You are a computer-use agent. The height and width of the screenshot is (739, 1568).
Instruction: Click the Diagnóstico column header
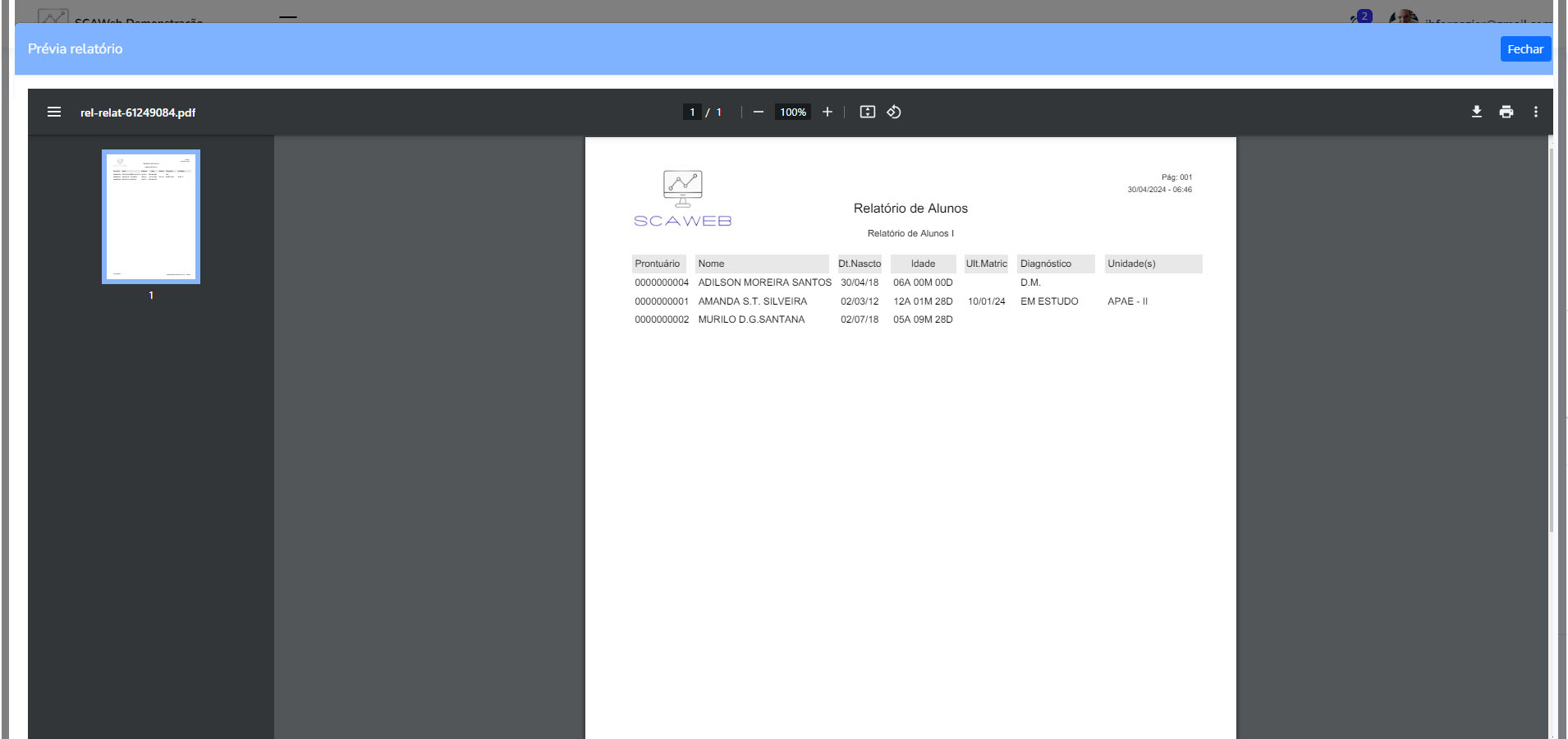click(x=1045, y=264)
